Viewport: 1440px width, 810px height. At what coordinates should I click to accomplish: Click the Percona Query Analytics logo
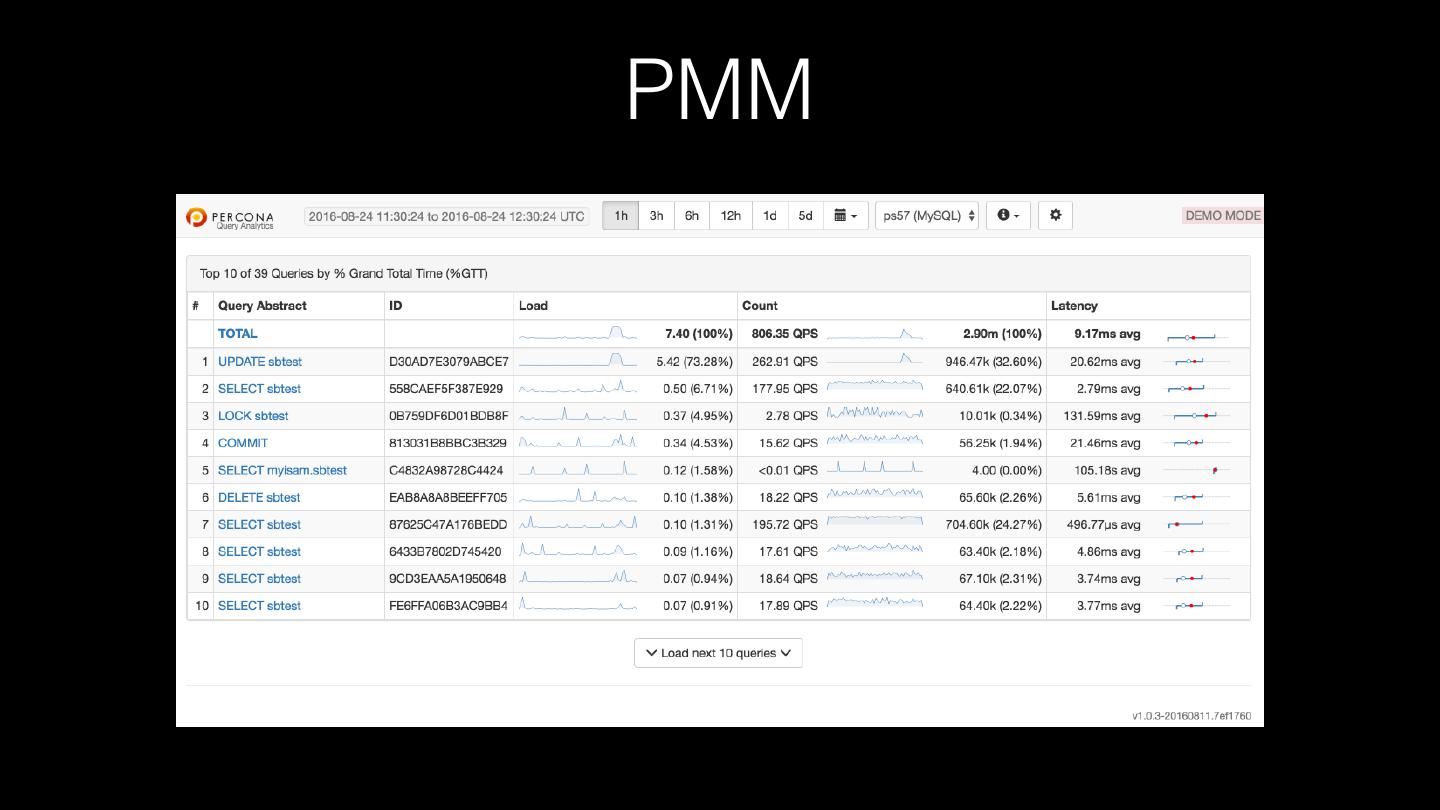[x=229, y=217]
